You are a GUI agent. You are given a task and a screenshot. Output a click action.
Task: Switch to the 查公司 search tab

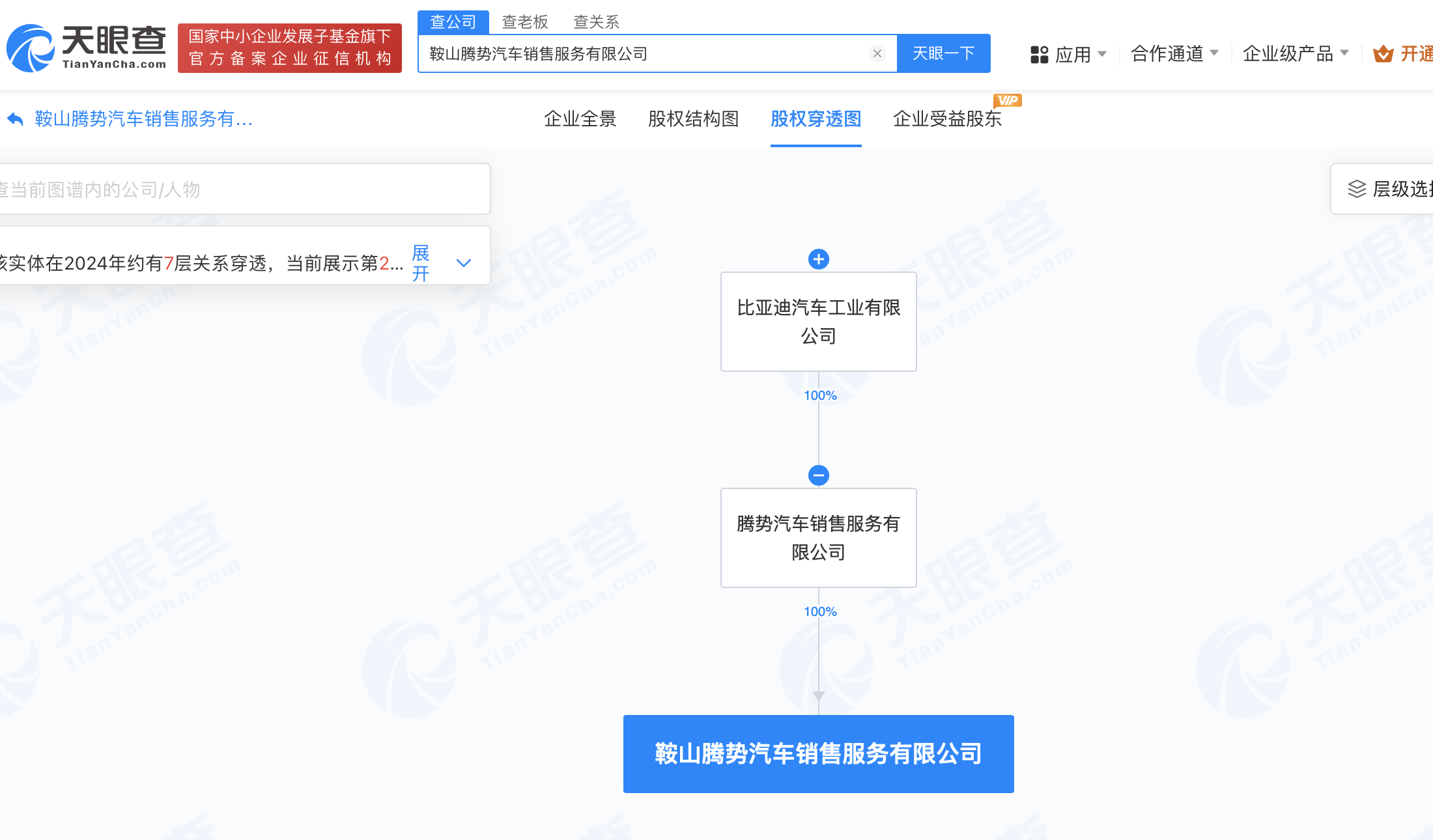453,22
